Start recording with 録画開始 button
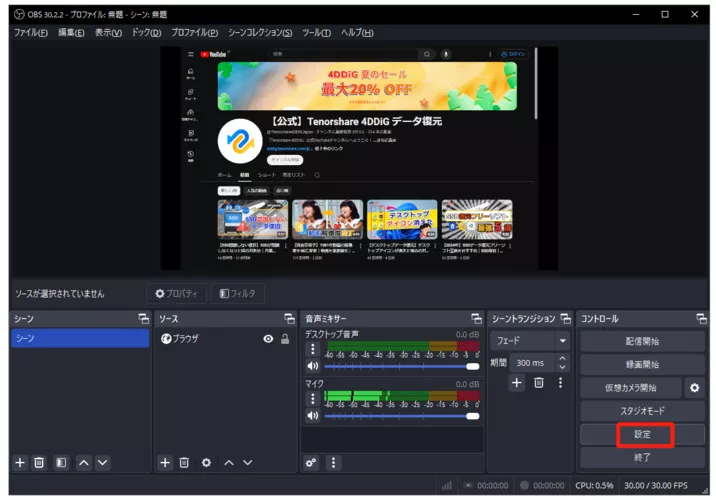This screenshot has width=716, height=500. click(x=643, y=364)
